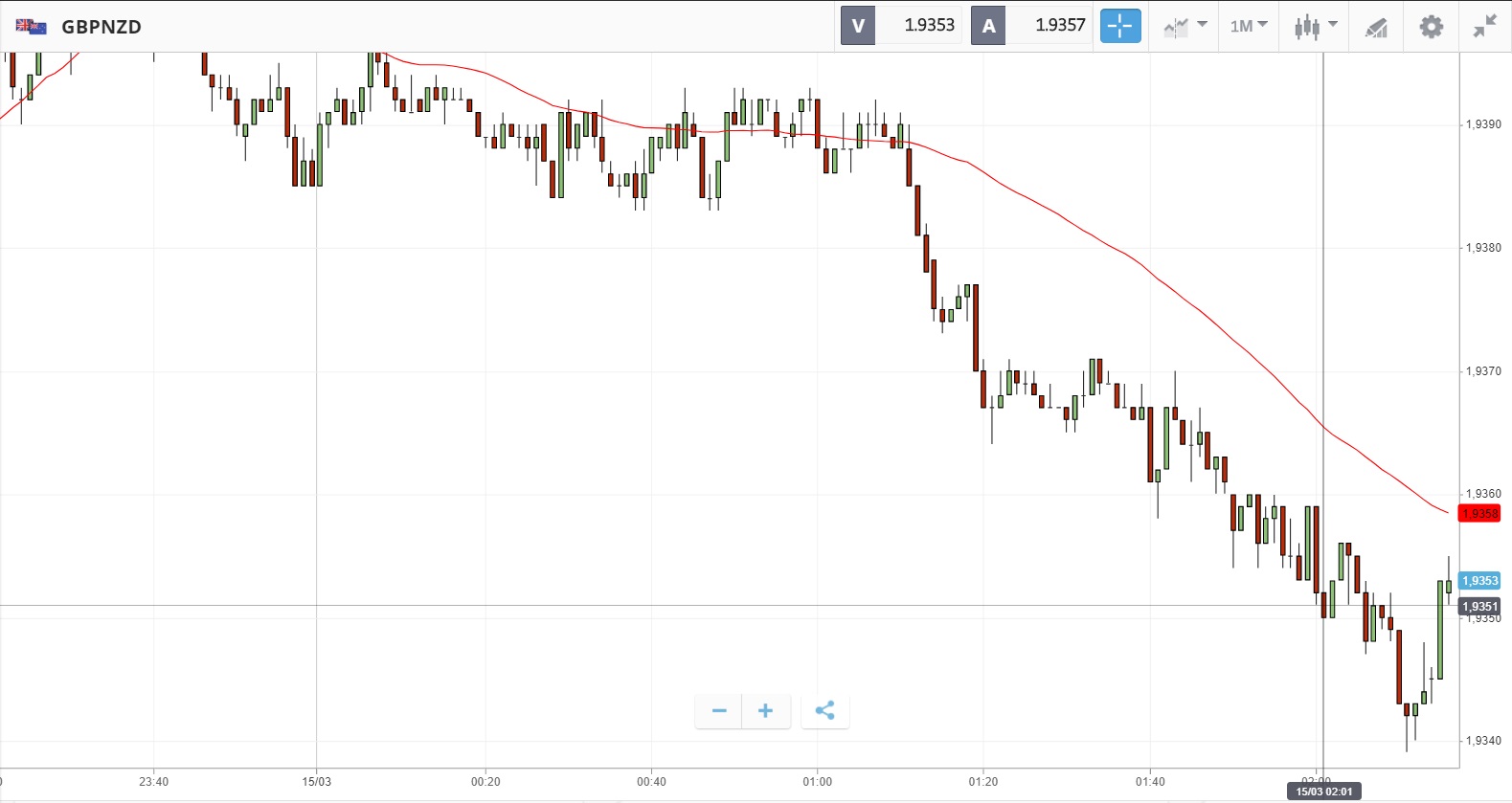Click the A buy price button
The height and width of the screenshot is (803, 1512).
988,26
